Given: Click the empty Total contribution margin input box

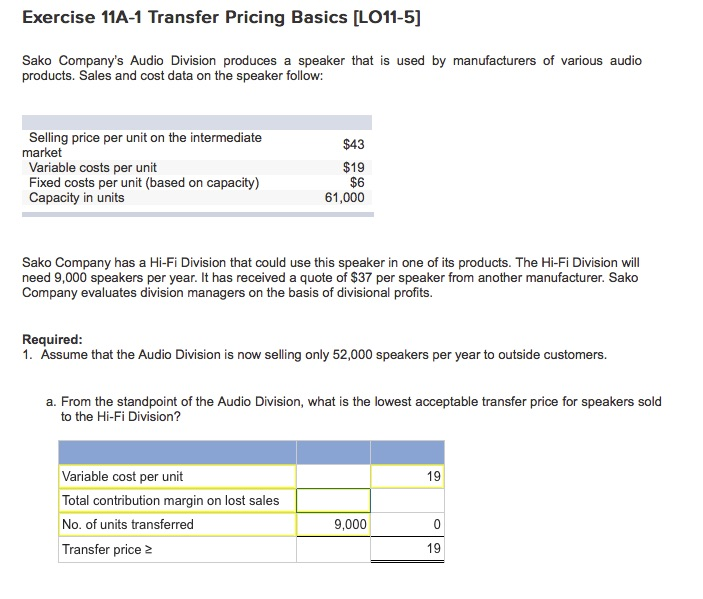Looking at the screenshot, I should 333,500.
